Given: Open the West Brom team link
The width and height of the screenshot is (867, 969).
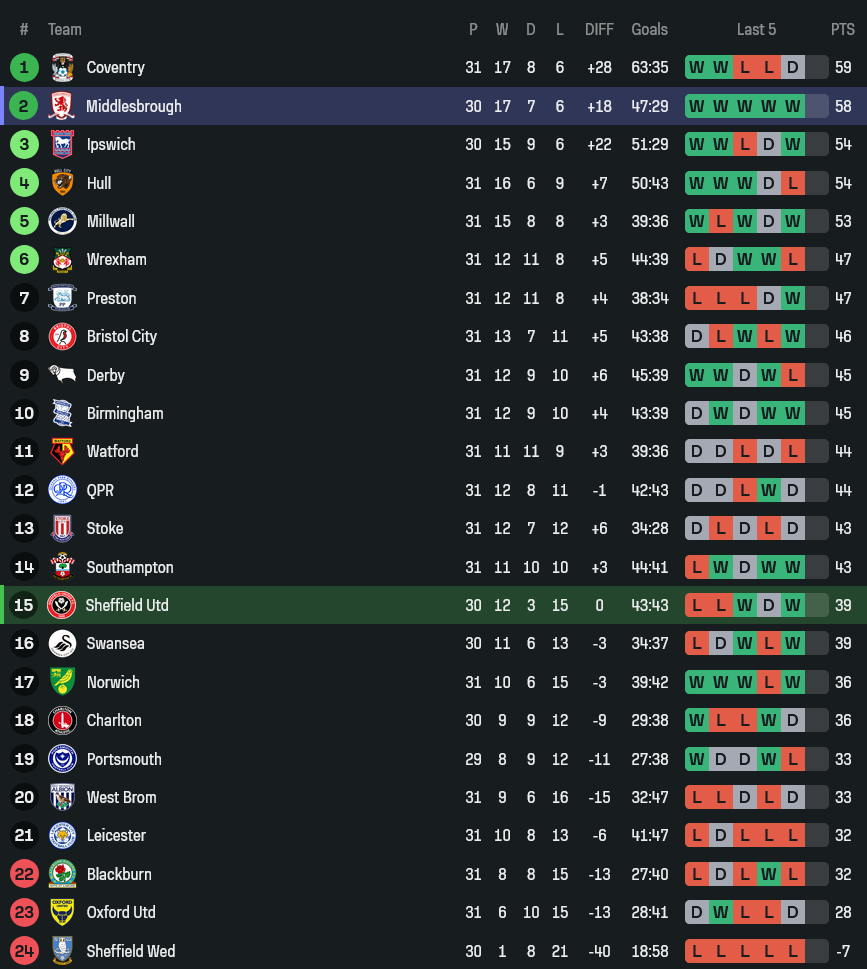Looking at the screenshot, I should coord(121,797).
